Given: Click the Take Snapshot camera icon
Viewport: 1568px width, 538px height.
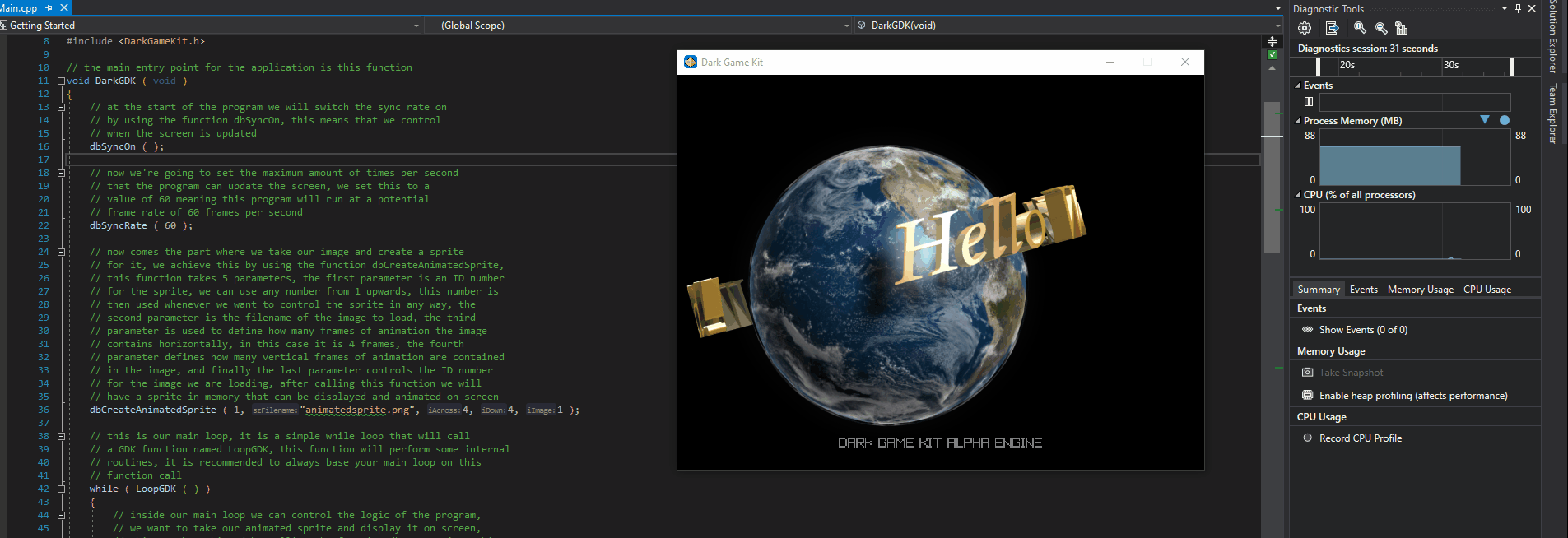Looking at the screenshot, I should point(1308,373).
